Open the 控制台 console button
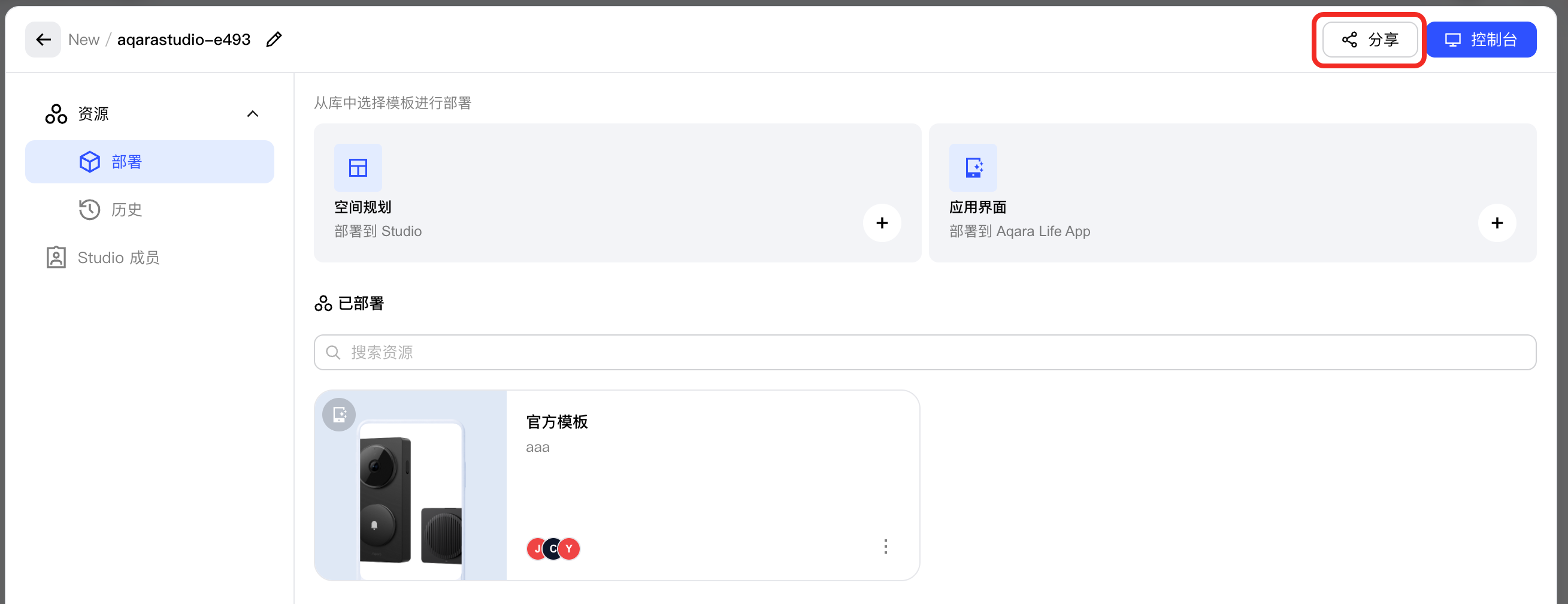This screenshot has height=604, width=1568. (x=1481, y=40)
